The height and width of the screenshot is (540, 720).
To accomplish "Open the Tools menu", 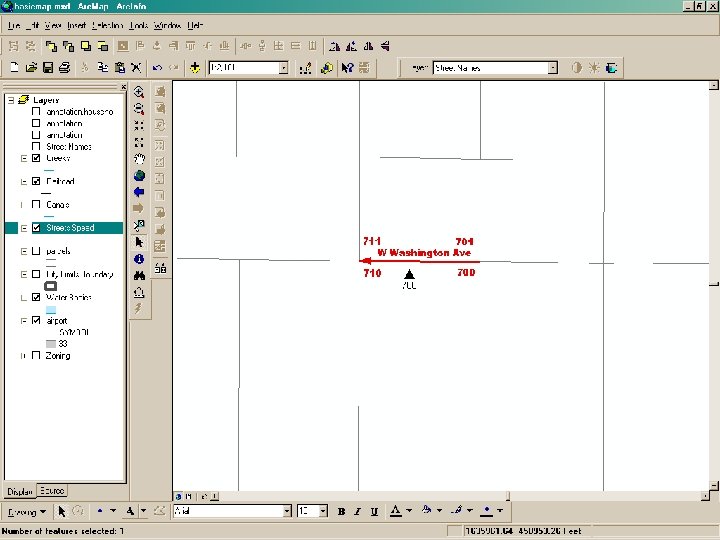I will pyautogui.click(x=138, y=26).
